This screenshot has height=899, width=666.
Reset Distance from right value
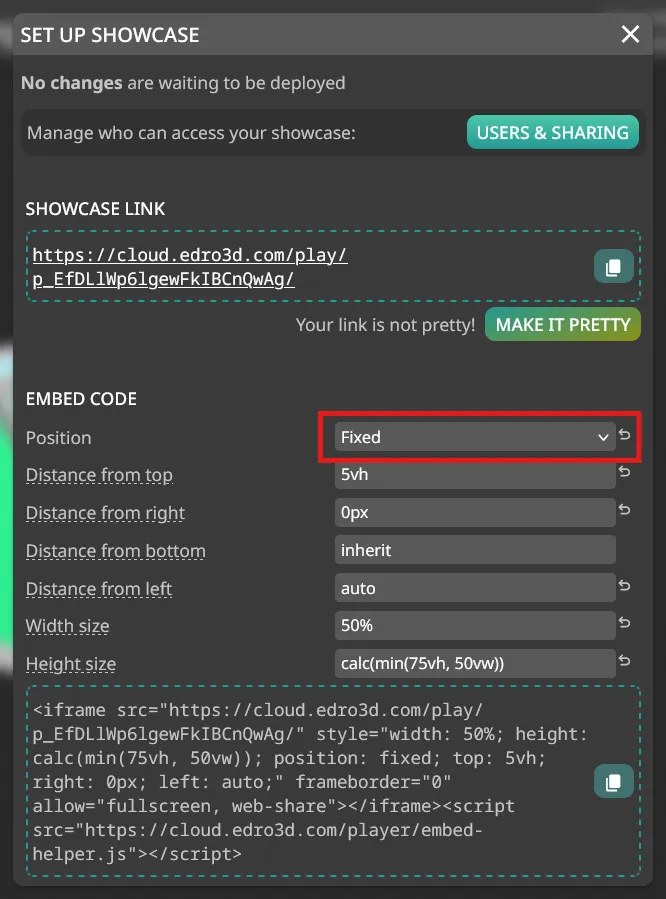pos(625,510)
